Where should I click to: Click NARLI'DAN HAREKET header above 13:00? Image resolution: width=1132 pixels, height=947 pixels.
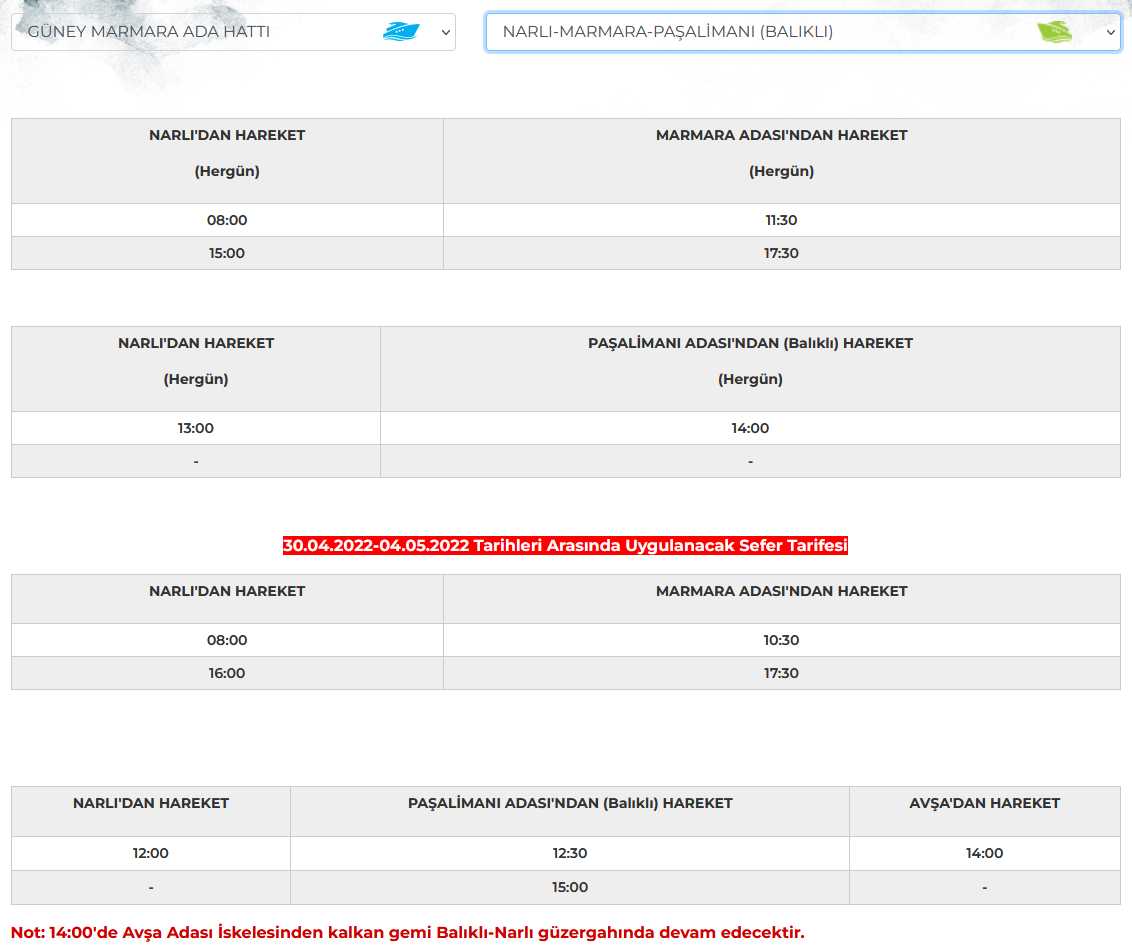pyautogui.click(x=196, y=343)
